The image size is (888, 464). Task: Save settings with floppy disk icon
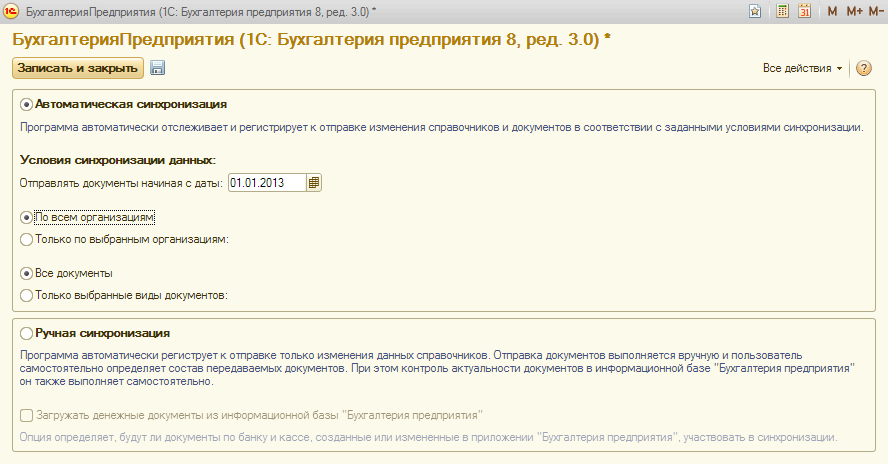157,68
